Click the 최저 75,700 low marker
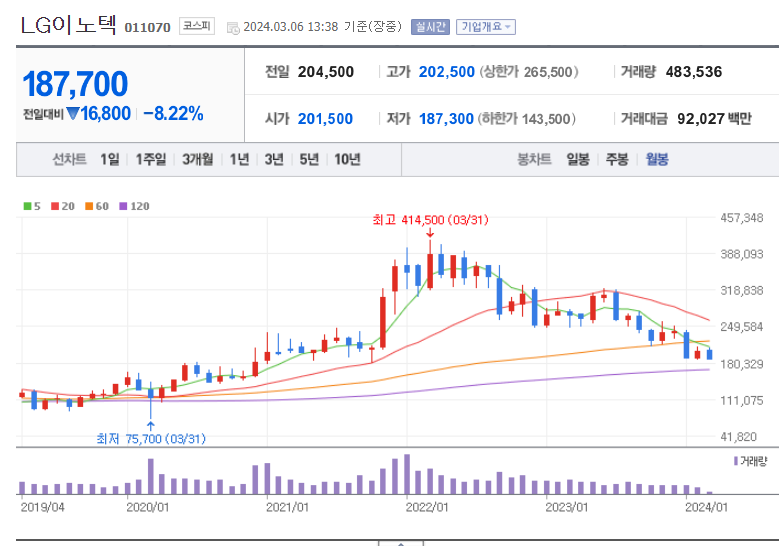 151,439
